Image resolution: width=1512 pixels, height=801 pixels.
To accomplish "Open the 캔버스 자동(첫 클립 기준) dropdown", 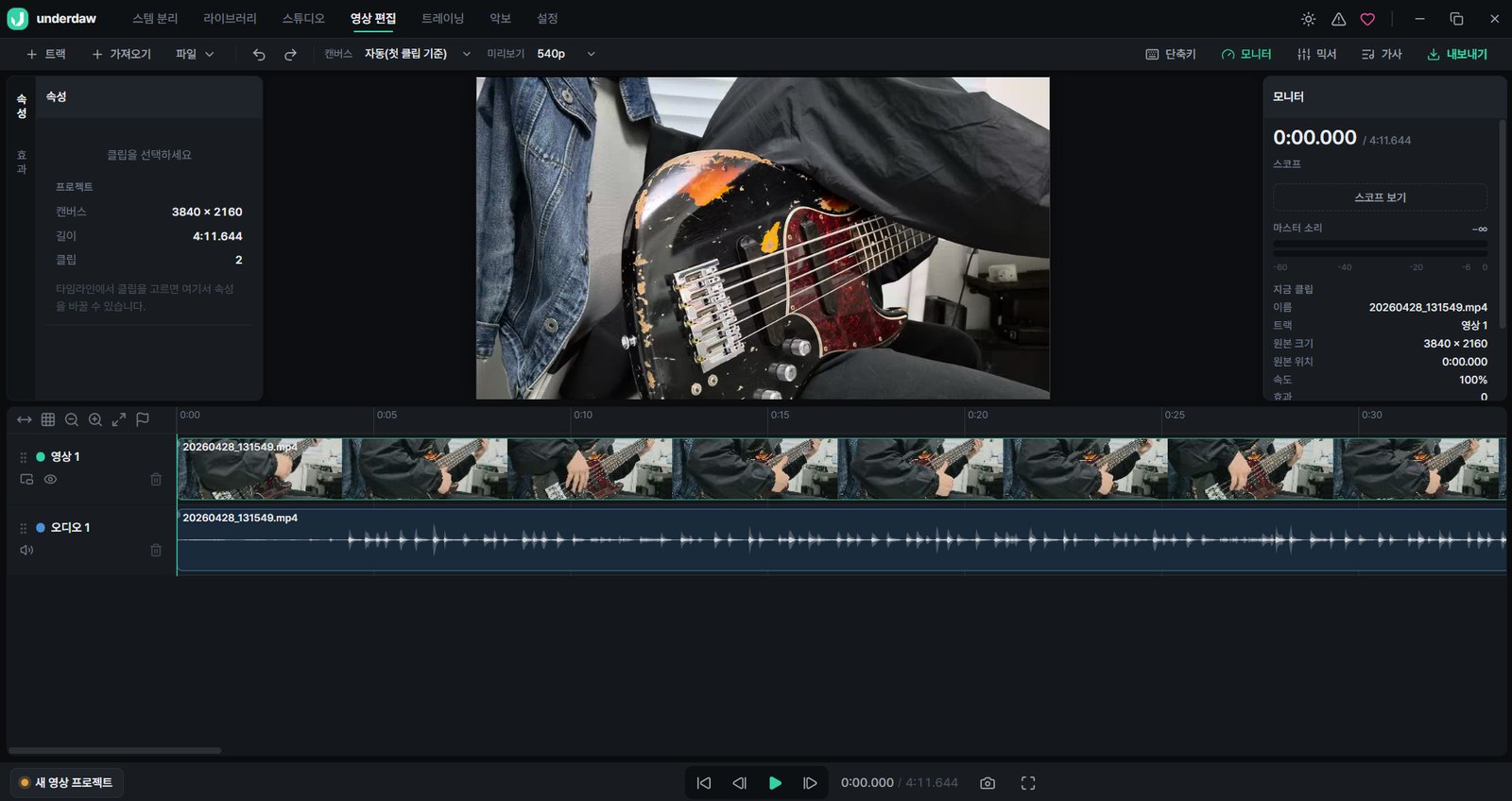I will click(x=418, y=55).
